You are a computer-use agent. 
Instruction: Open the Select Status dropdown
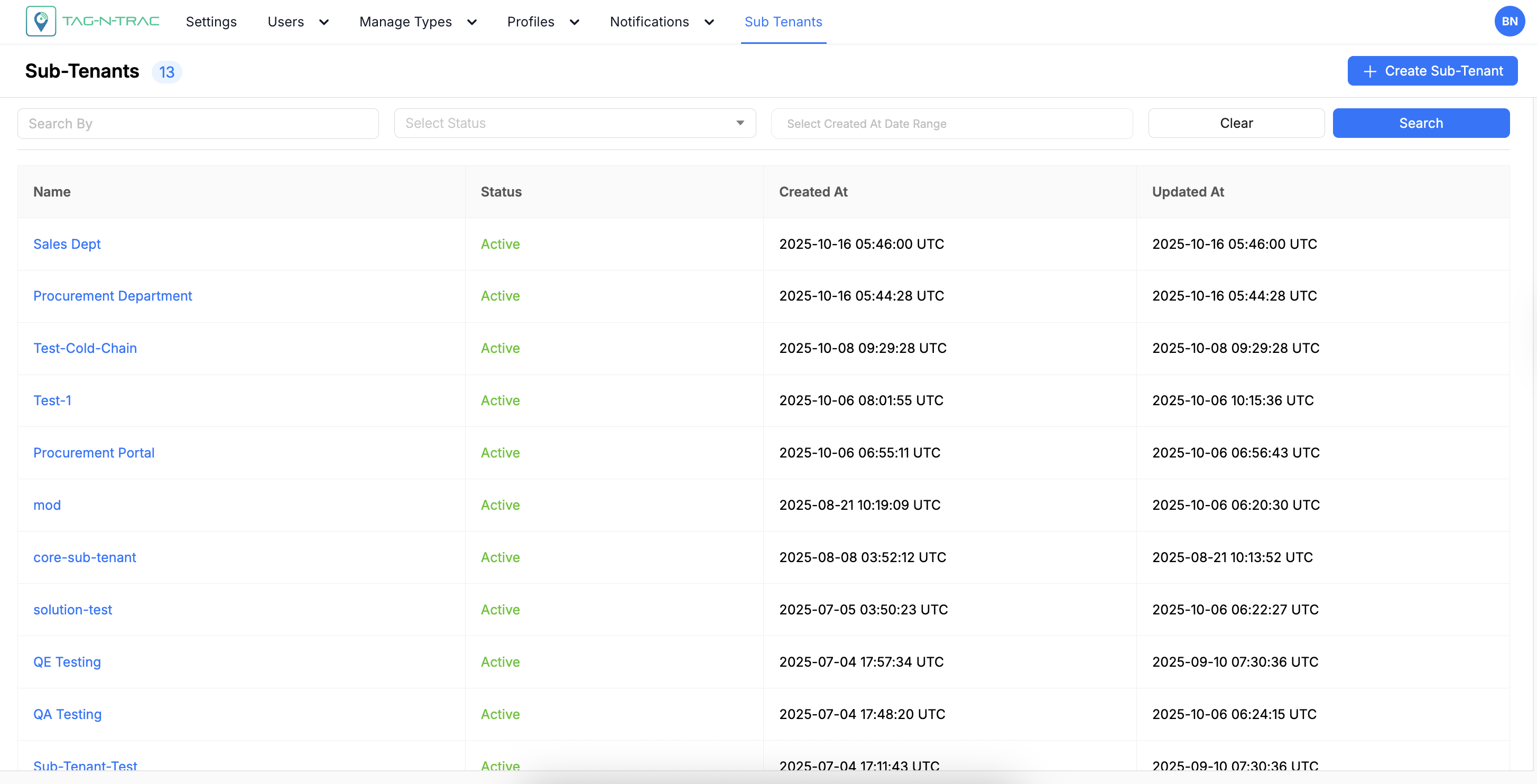575,124
